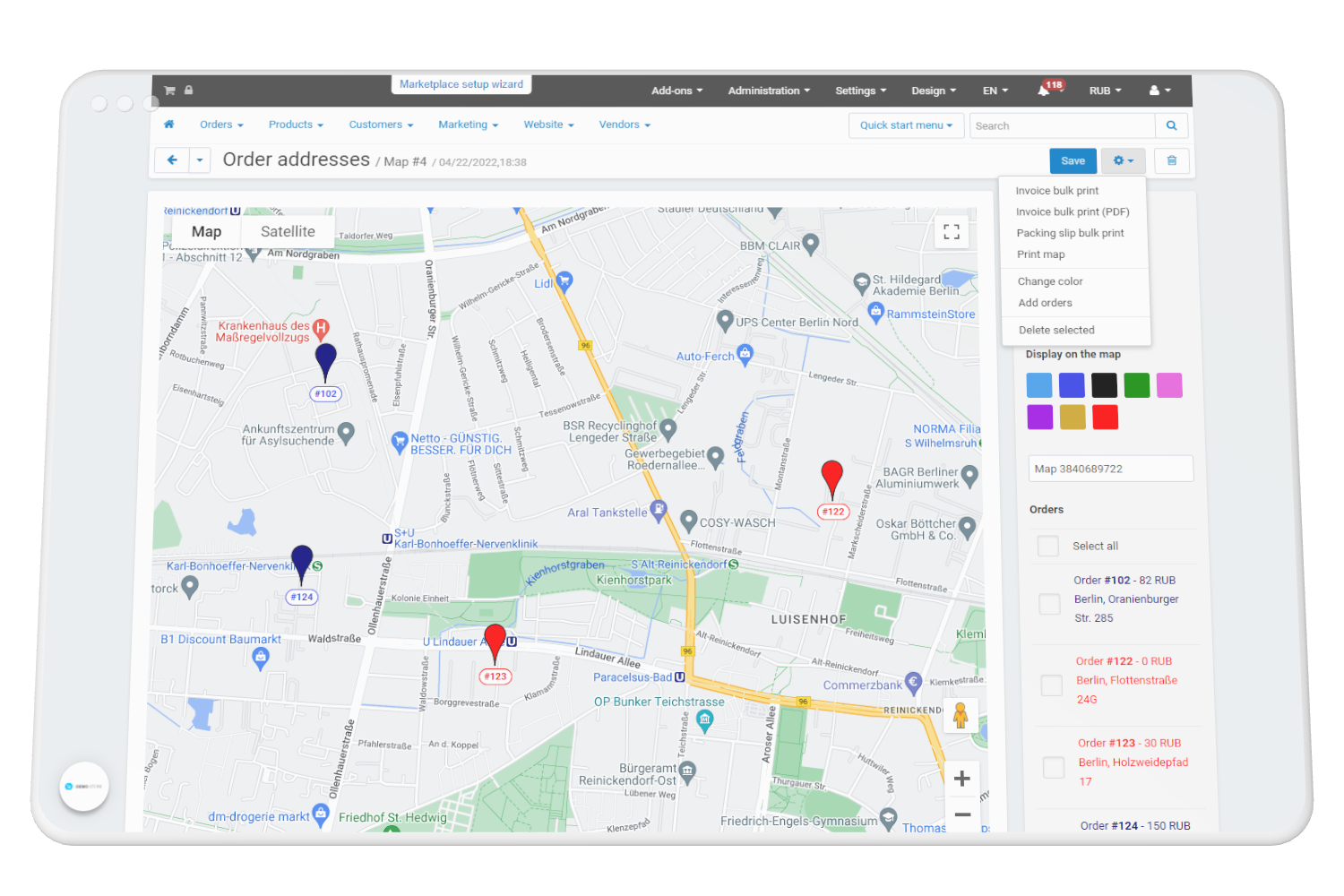Click the red #122 map marker
The width and height of the screenshot is (1344, 896).
831,478
